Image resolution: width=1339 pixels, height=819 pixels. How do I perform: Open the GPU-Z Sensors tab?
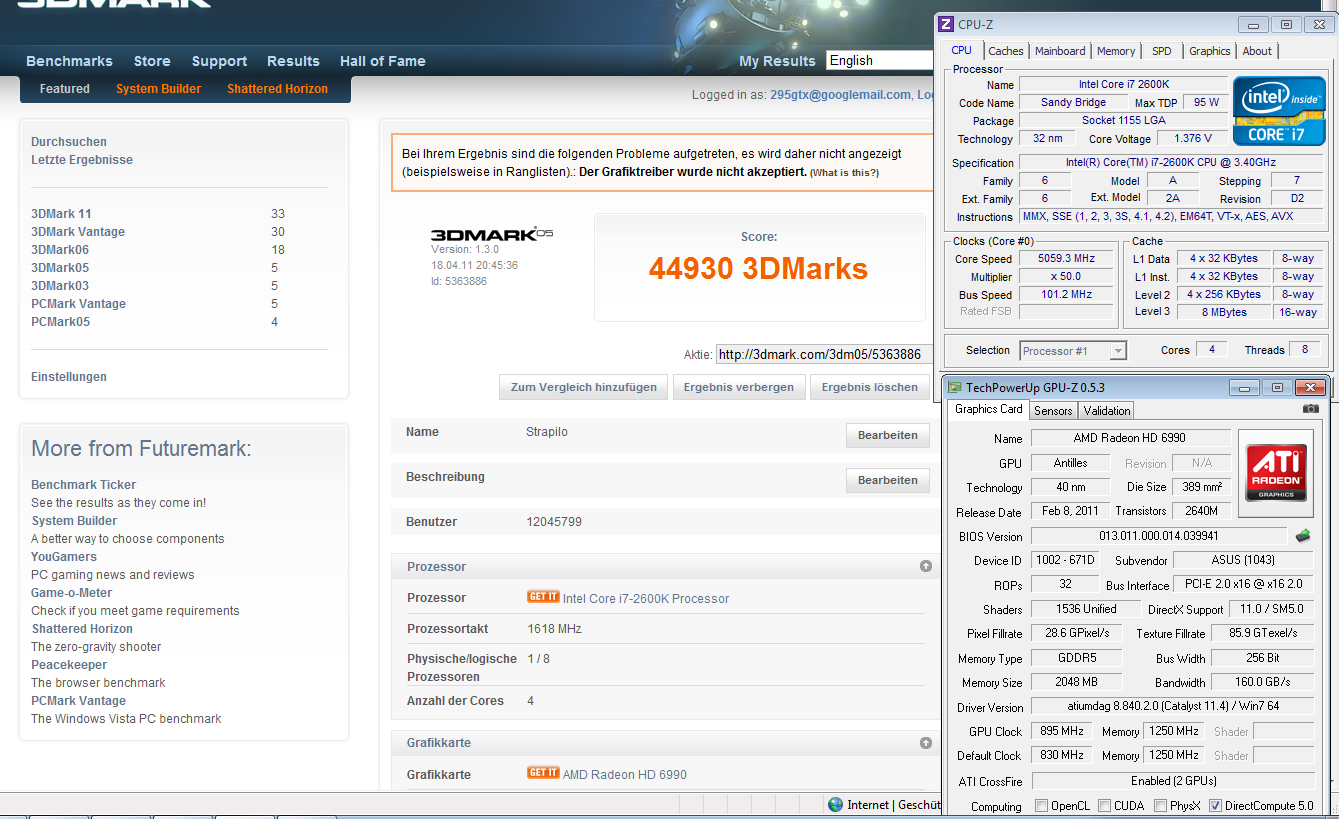(1053, 411)
